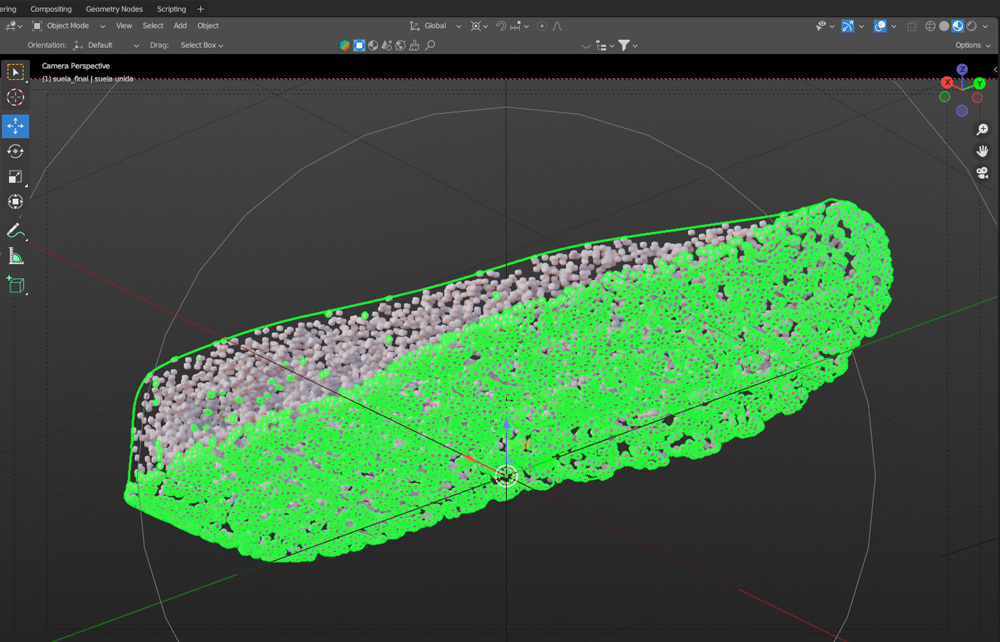The image size is (1000, 642).
Task: Open the Add menu
Action: pyautogui.click(x=180, y=26)
